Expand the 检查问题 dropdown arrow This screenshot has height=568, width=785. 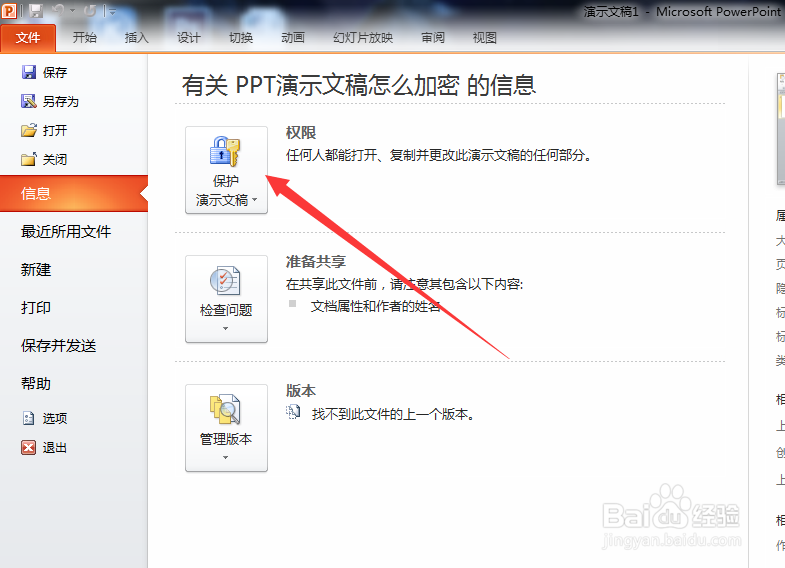point(225,328)
